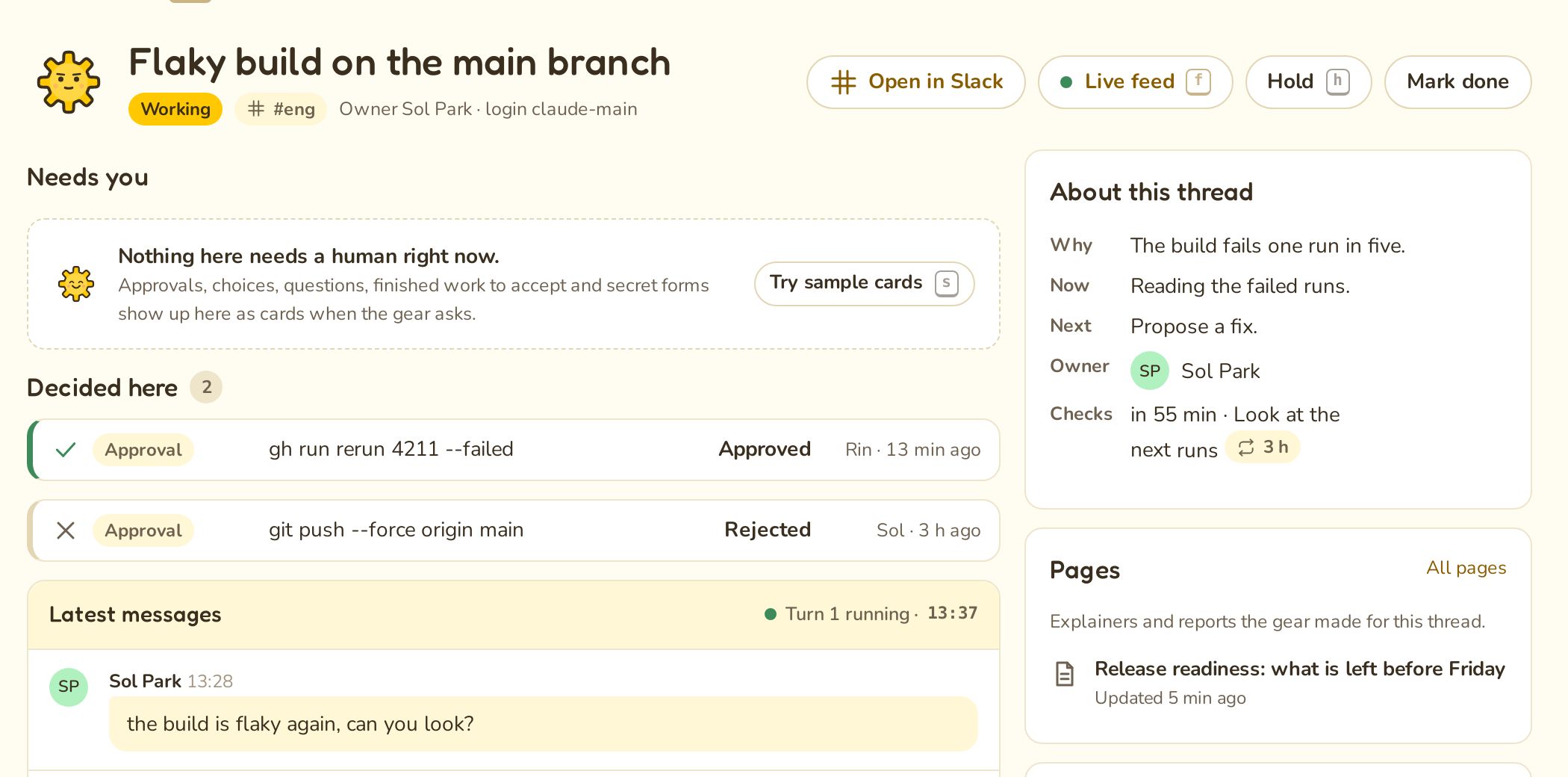This screenshot has width=1568, height=777.
Task: Open the Live feed
Action: click(x=1135, y=82)
